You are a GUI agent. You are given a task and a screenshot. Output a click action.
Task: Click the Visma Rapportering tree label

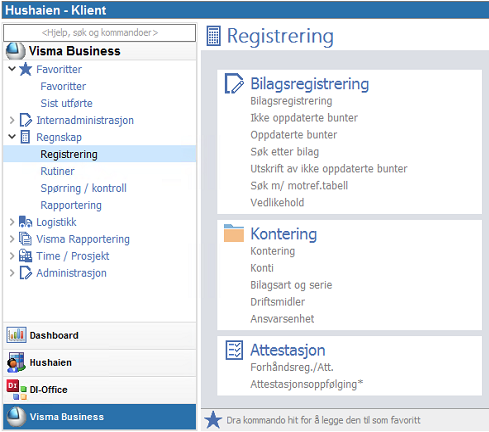click(x=83, y=239)
